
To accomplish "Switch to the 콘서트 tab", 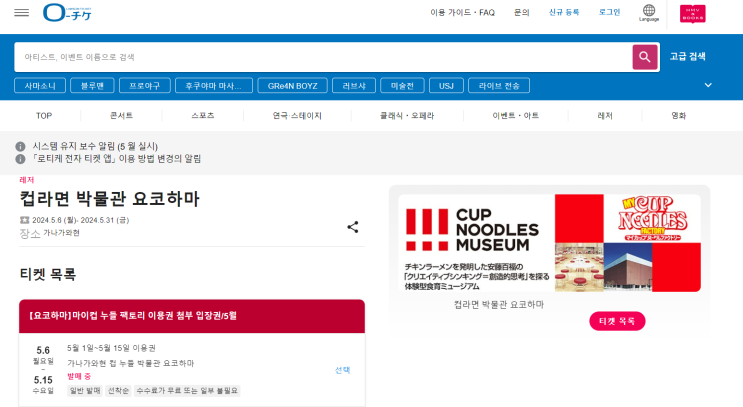I will point(121,116).
